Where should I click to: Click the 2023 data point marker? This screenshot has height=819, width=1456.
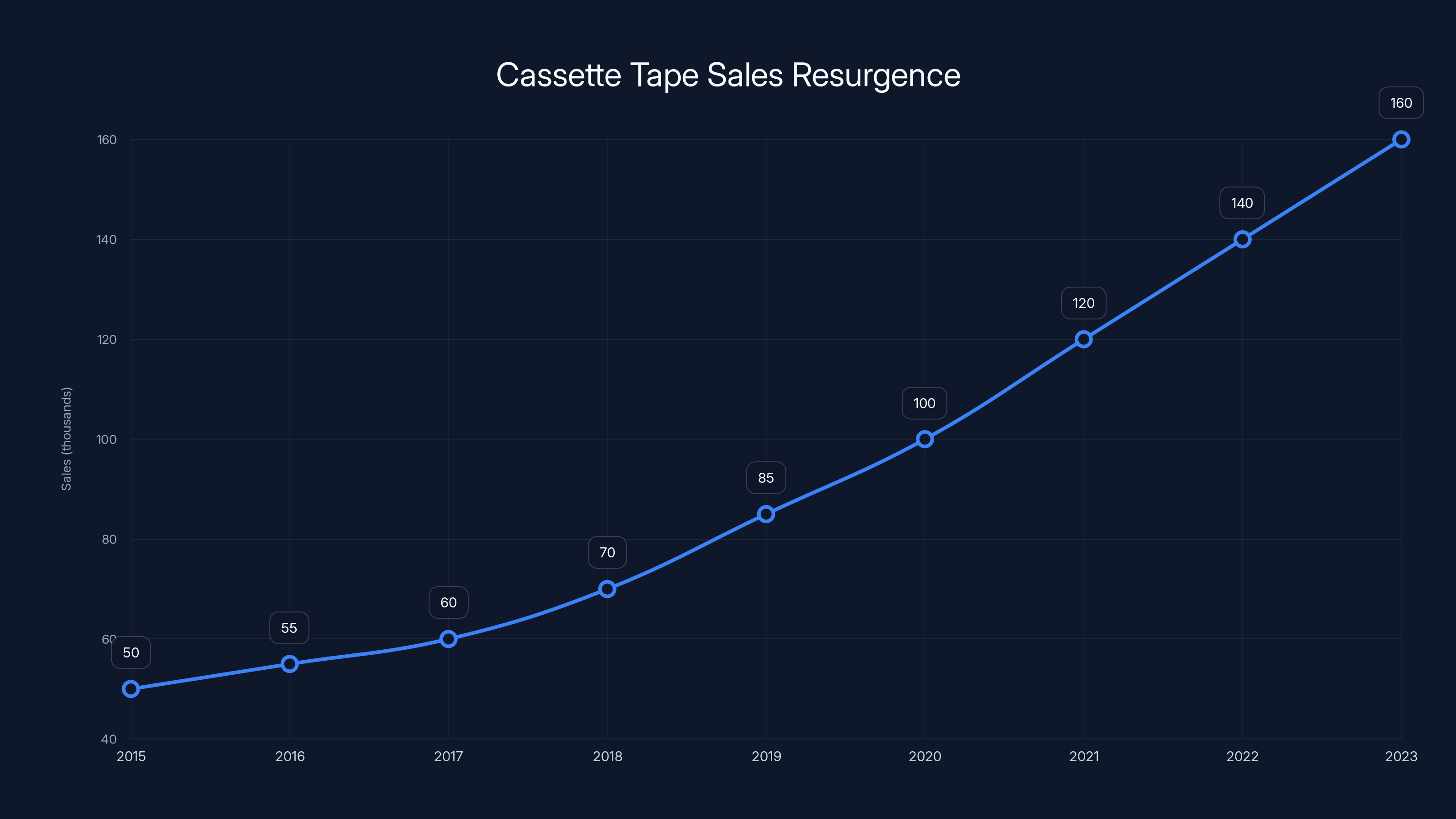point(1401,139)
